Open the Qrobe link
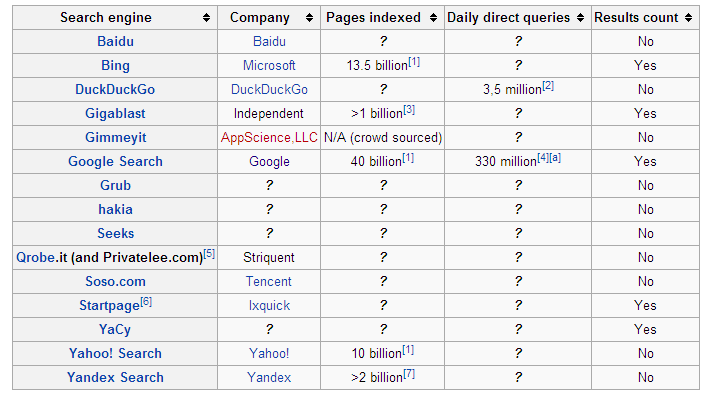 35,258
